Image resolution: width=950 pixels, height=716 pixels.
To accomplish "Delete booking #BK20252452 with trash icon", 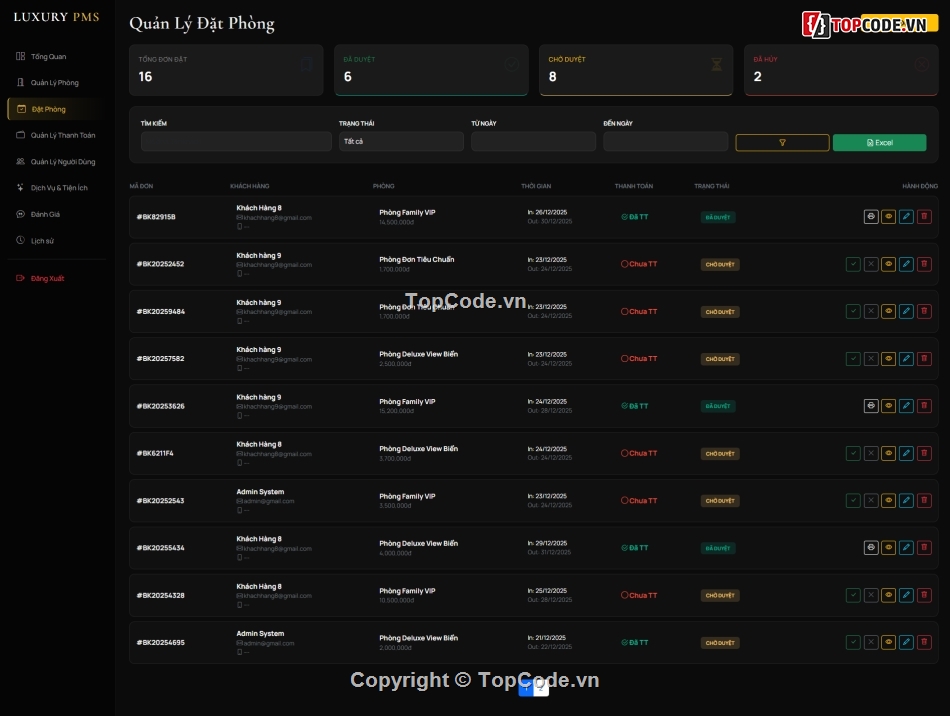I will pos(924,264).
